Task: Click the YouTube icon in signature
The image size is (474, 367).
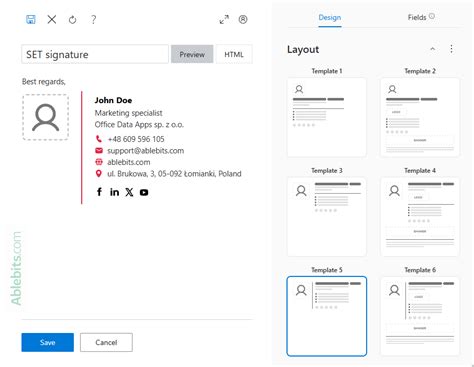Action: (x=144, y=192)
